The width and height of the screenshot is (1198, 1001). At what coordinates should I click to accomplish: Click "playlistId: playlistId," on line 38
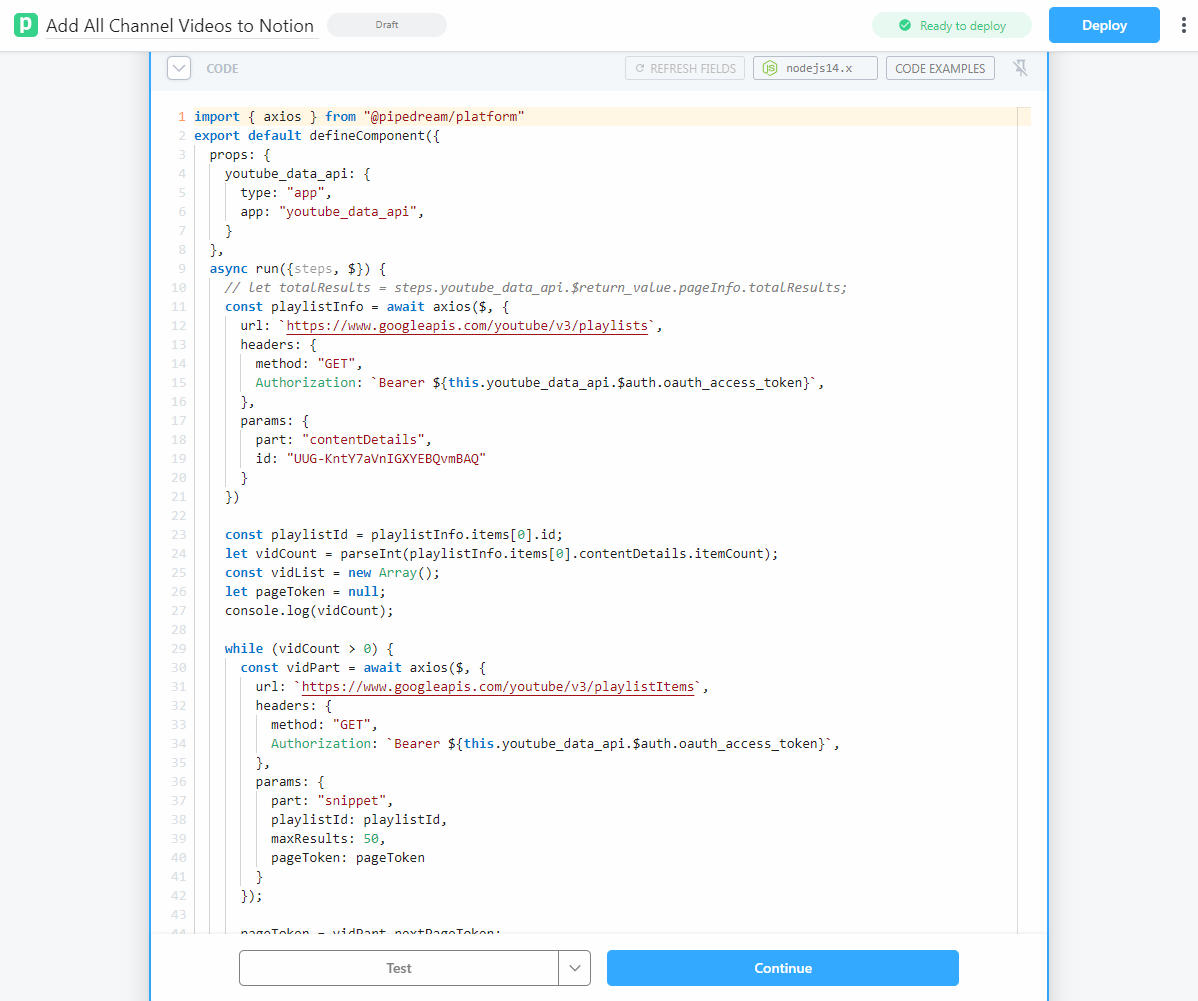pos(359,819)
